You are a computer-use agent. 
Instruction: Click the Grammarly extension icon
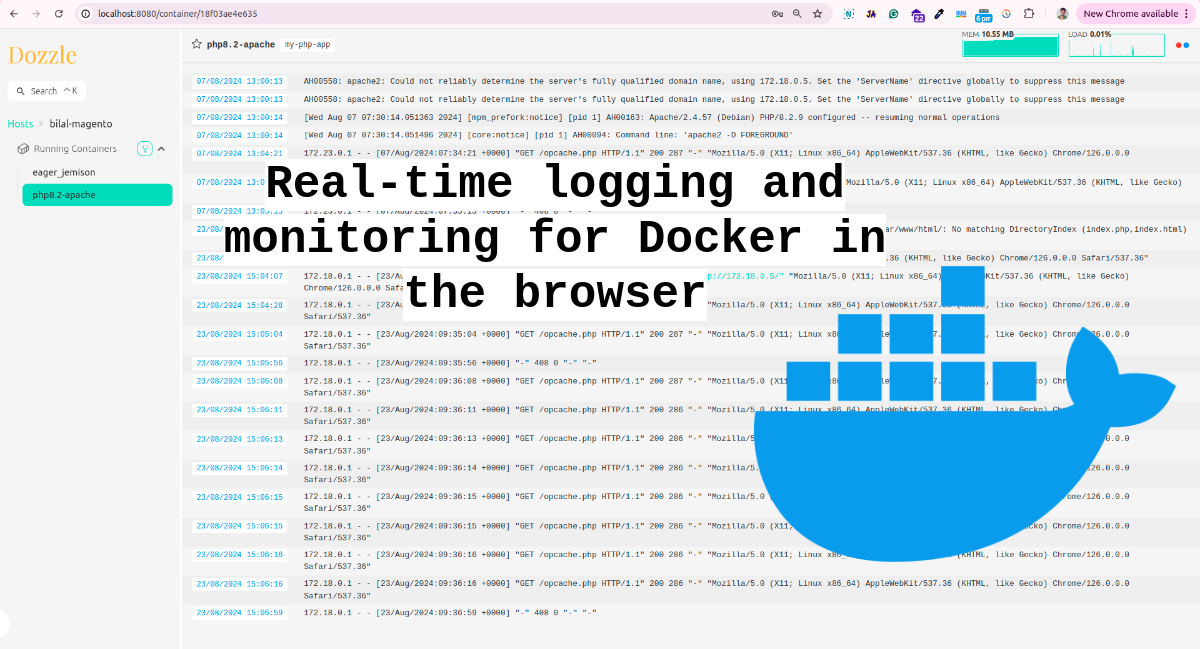(894, 14)
